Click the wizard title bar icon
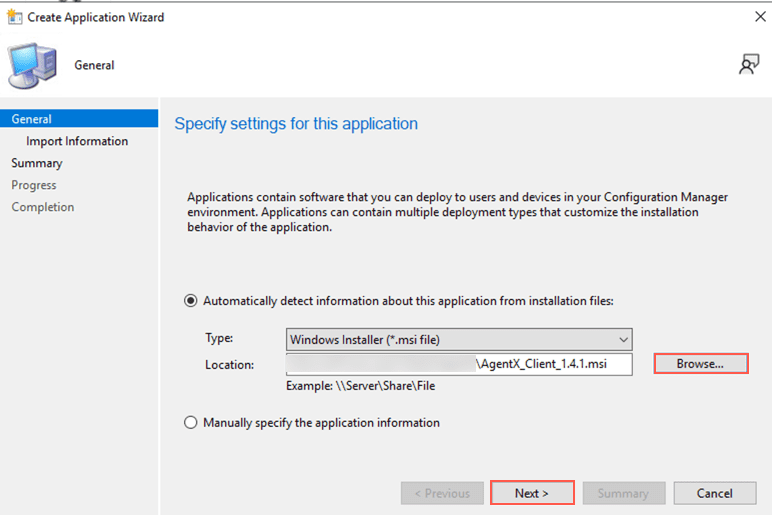The width and height of the screenshot is (772, 515). pyautogui.click(x=15, y=17)
